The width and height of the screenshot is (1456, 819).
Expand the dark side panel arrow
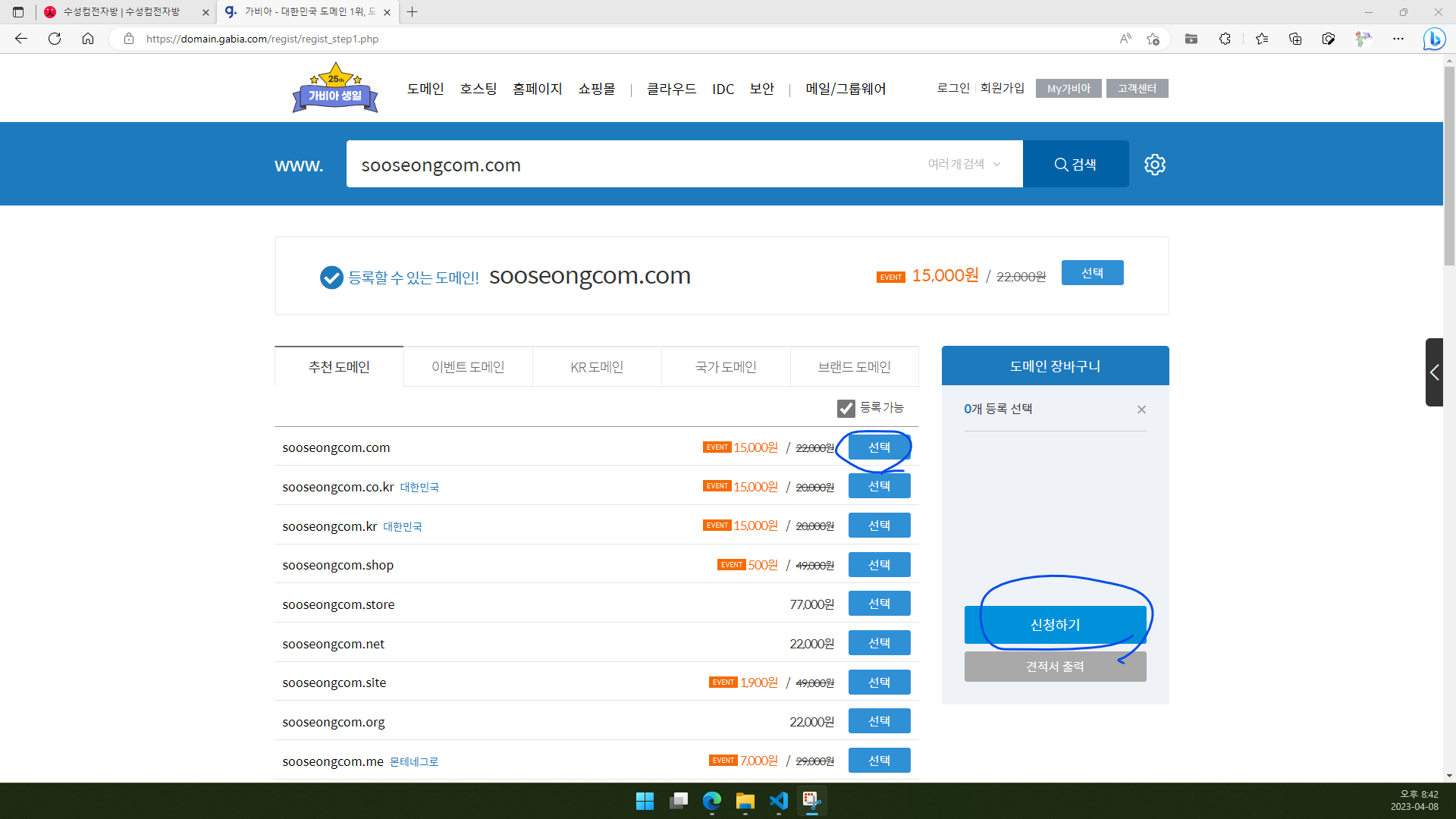point(1434,372)
